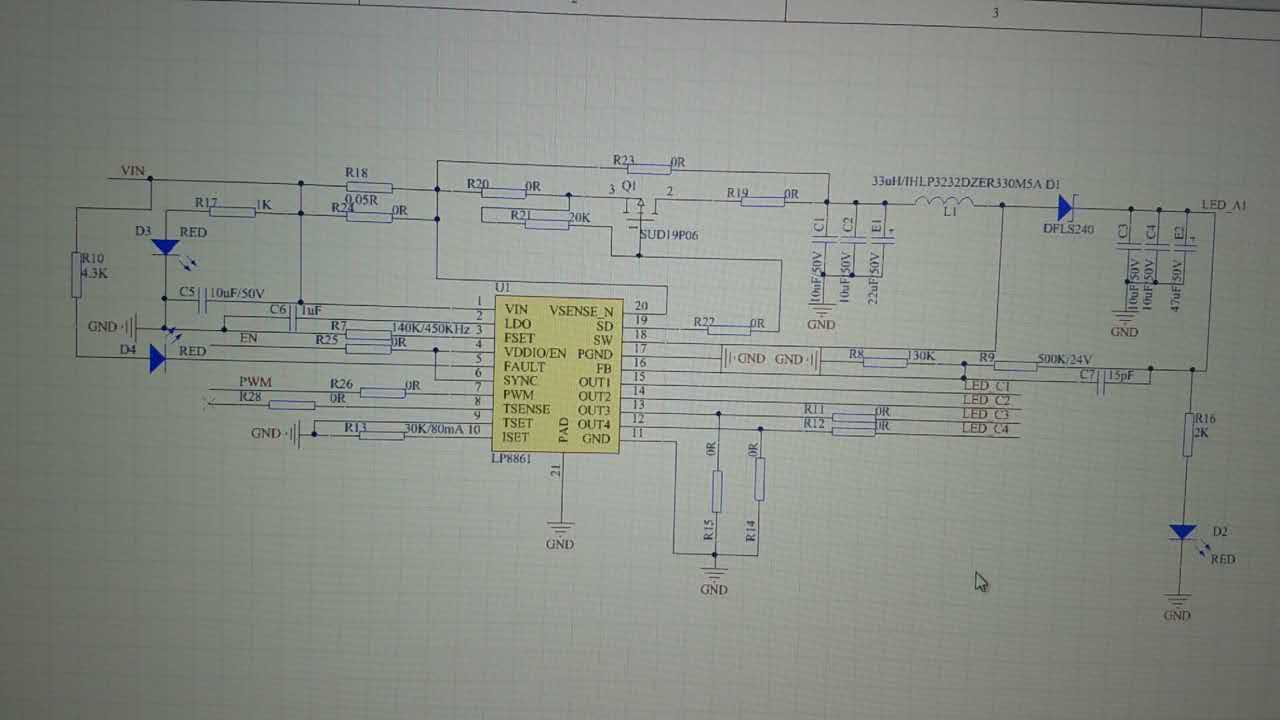Click the R14 vertical resistor symbol
Image resolution: width=1280 pixels, height=720 pixels.
[x=759, y=479]
